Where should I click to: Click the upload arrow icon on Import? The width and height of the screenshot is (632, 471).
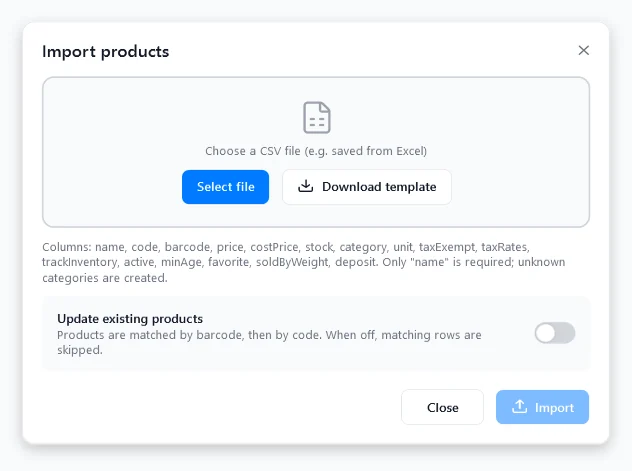click(520, 407)
